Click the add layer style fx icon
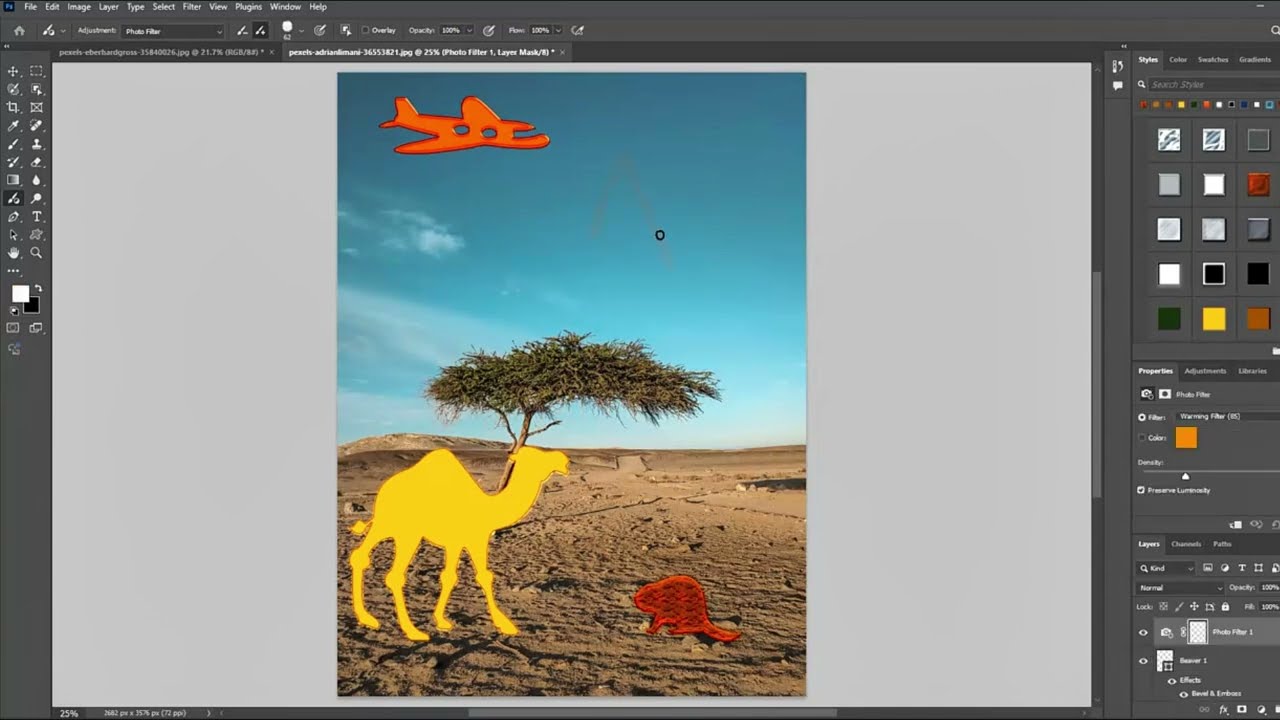Screen dimensions: 1280x720 pyautogui.click(x=1223, y=710)
